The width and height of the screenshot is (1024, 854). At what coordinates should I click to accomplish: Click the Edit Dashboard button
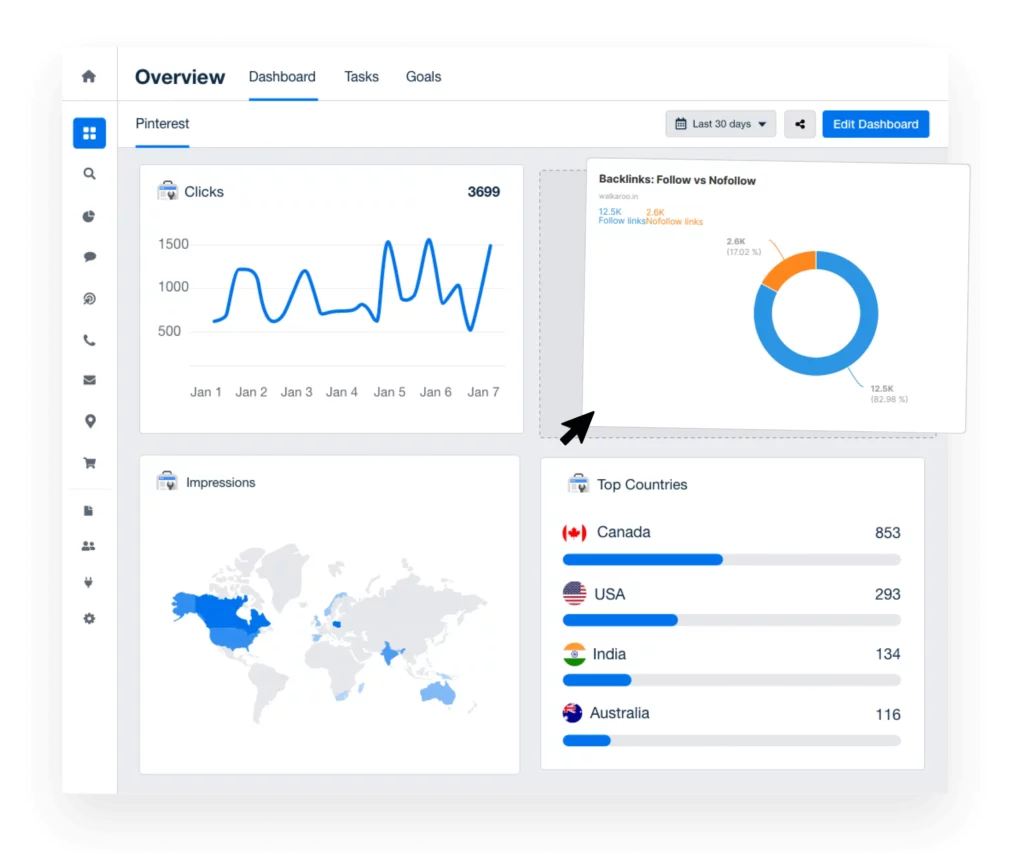(x=875, y=124)
